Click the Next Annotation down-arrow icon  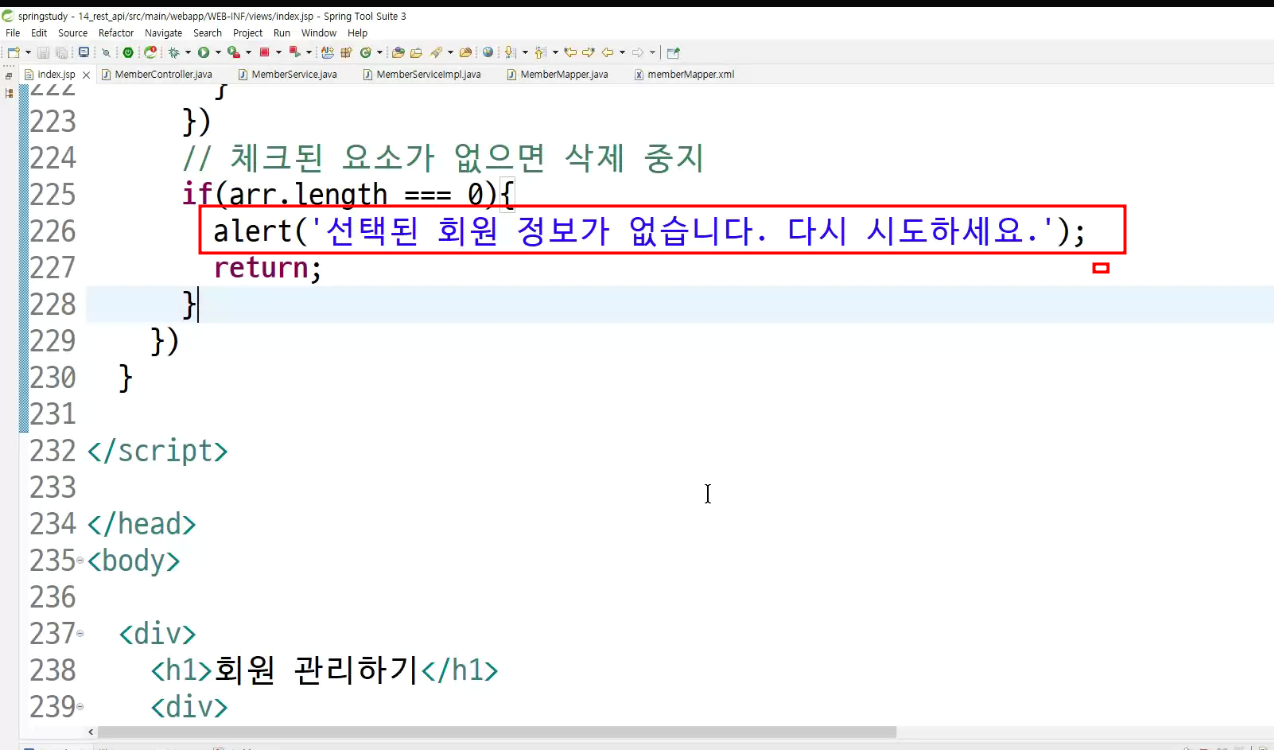(x=510, y=52)
